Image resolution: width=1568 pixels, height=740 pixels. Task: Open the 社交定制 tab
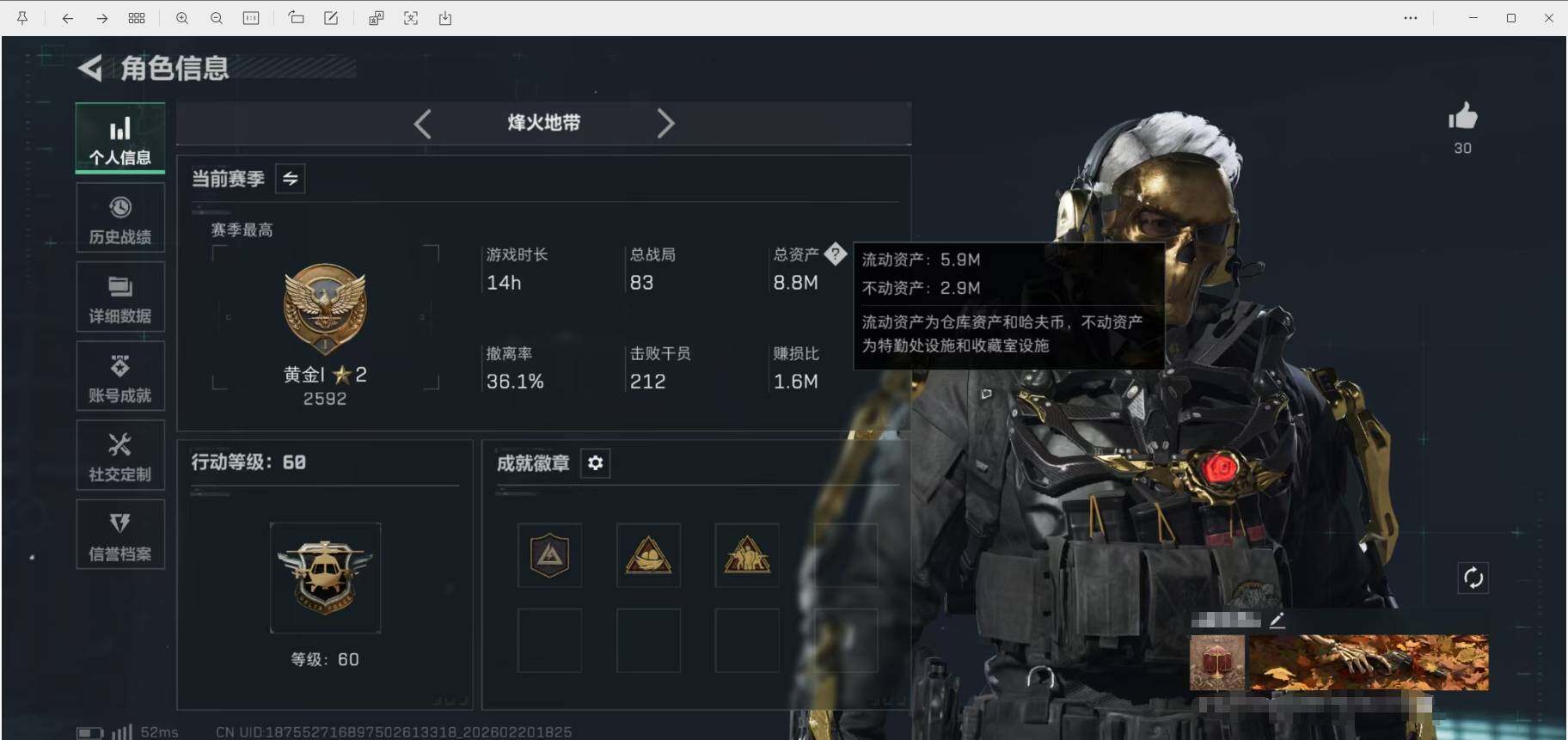tap(120, 456)
